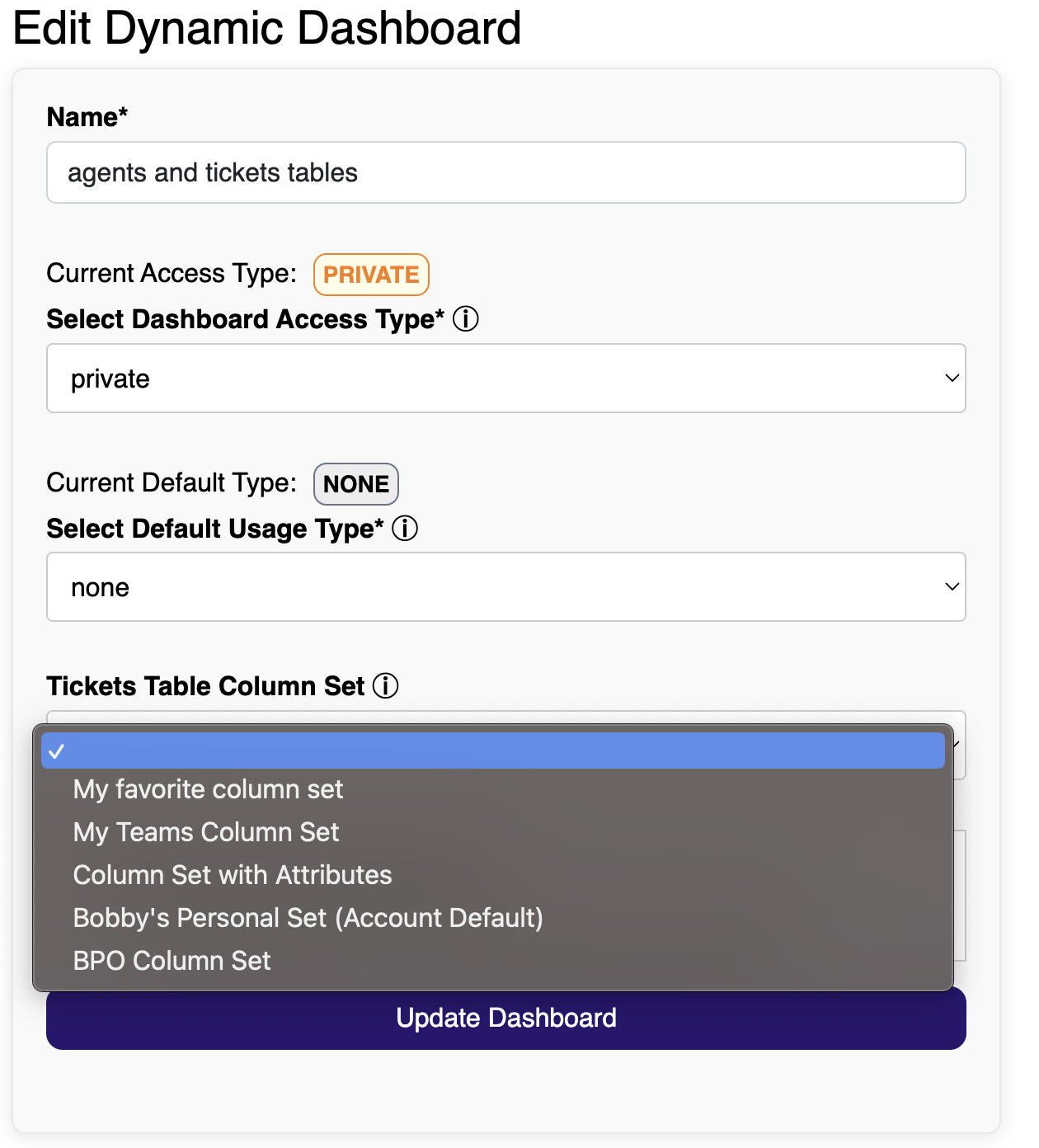
Task: Click info icon beside Default Usage Type
Action: (405, 528)
